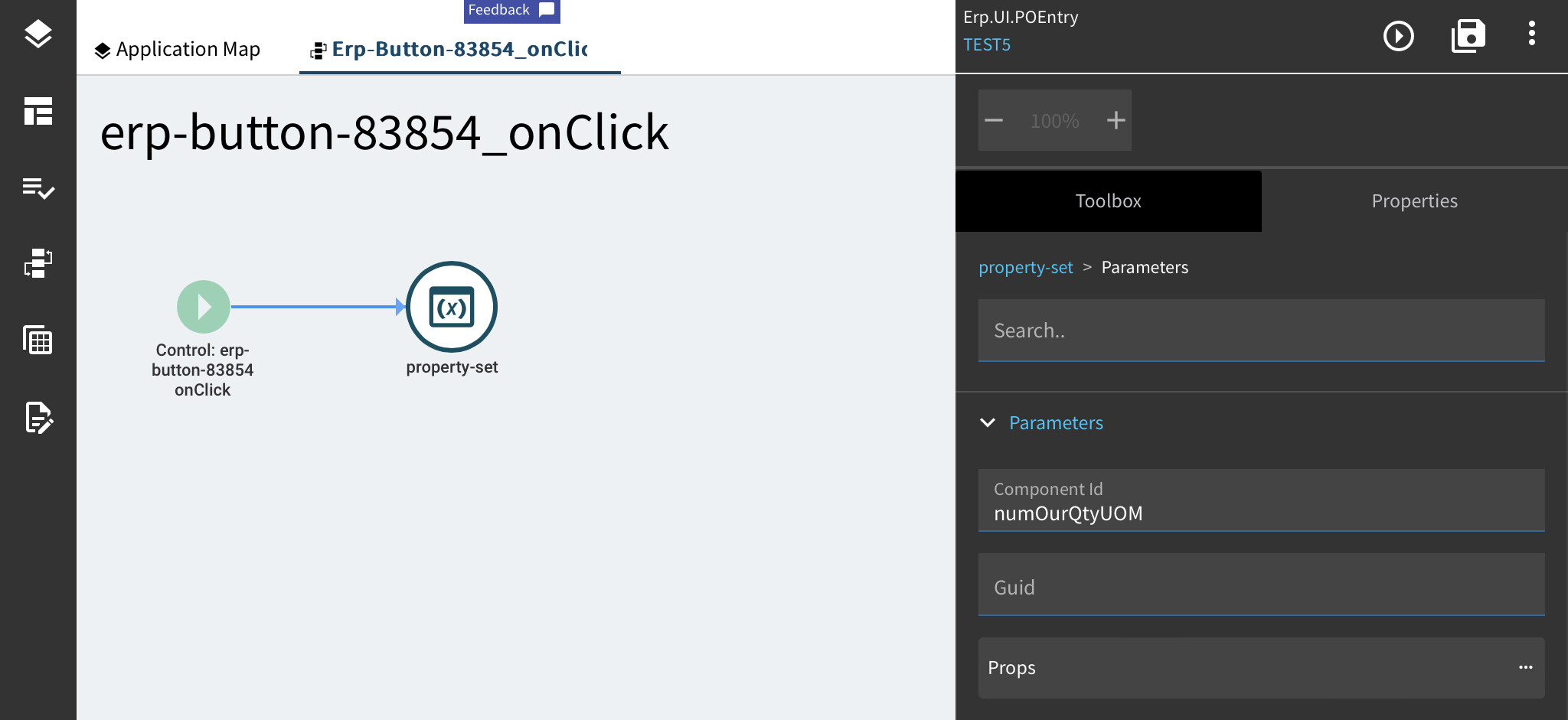The width and height of the screenshot is (1568, 720).
Task: Open the document edit icon in sidebar
Action: point(38,417)
